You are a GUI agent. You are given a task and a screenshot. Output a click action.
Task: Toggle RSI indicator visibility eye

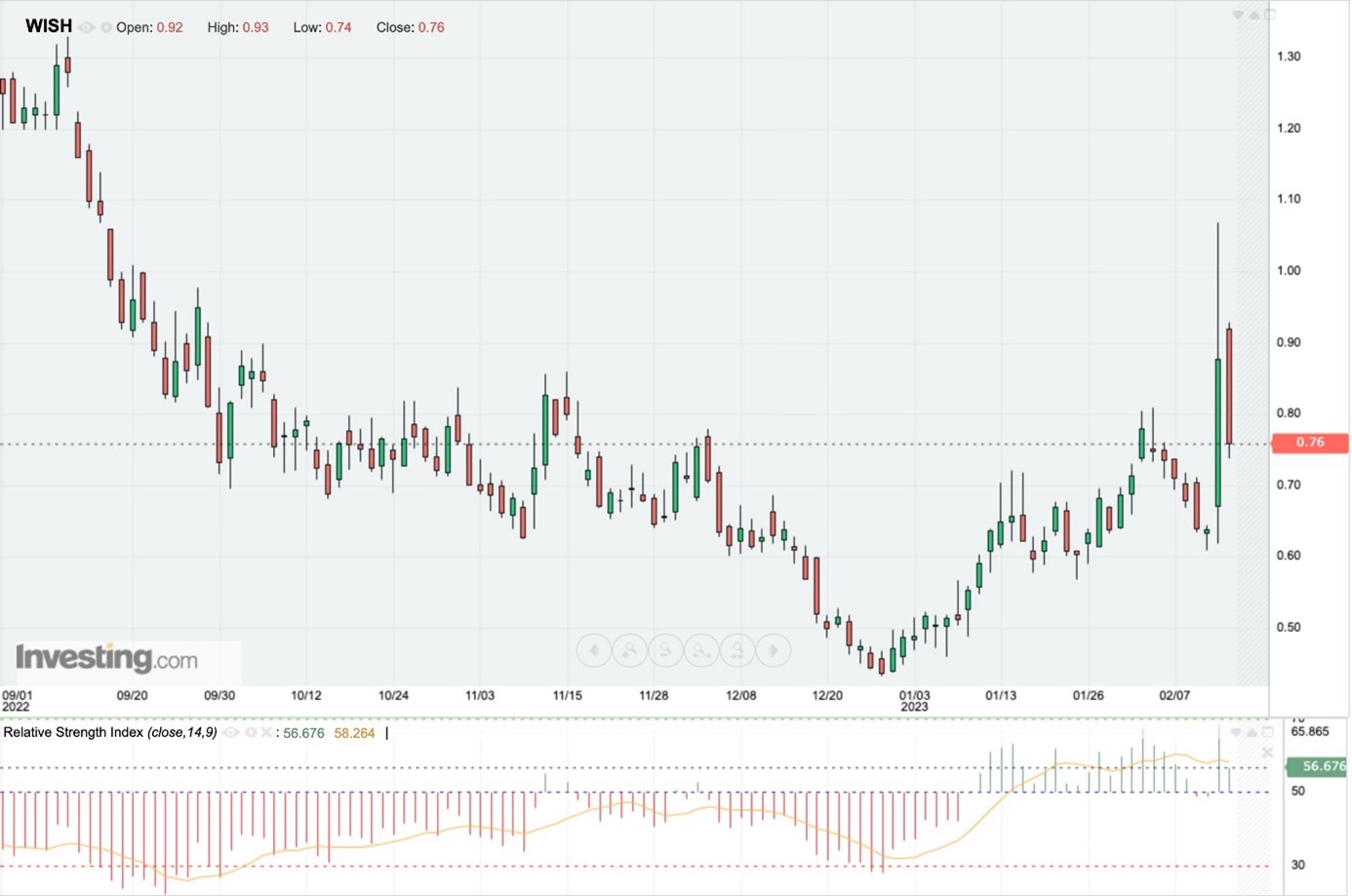[231, 732]
